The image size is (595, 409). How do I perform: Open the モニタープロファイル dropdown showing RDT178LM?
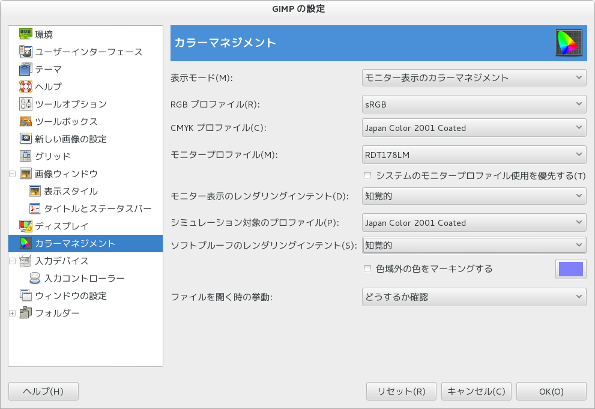tap(474, 155)
